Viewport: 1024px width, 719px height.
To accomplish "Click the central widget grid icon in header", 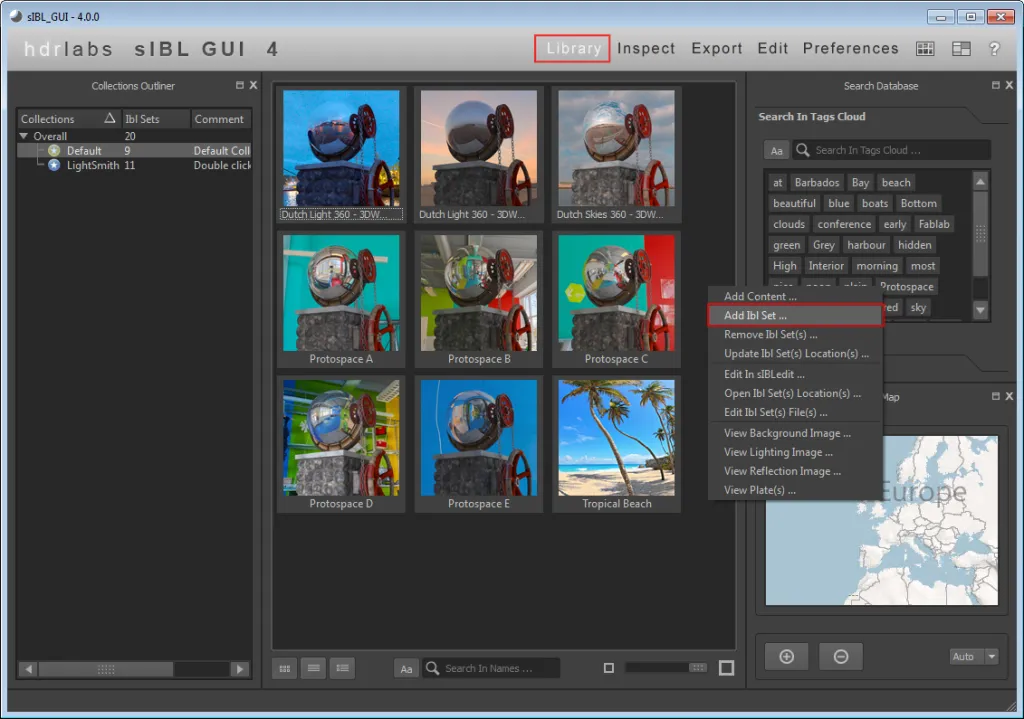I will tap(925, 48).
